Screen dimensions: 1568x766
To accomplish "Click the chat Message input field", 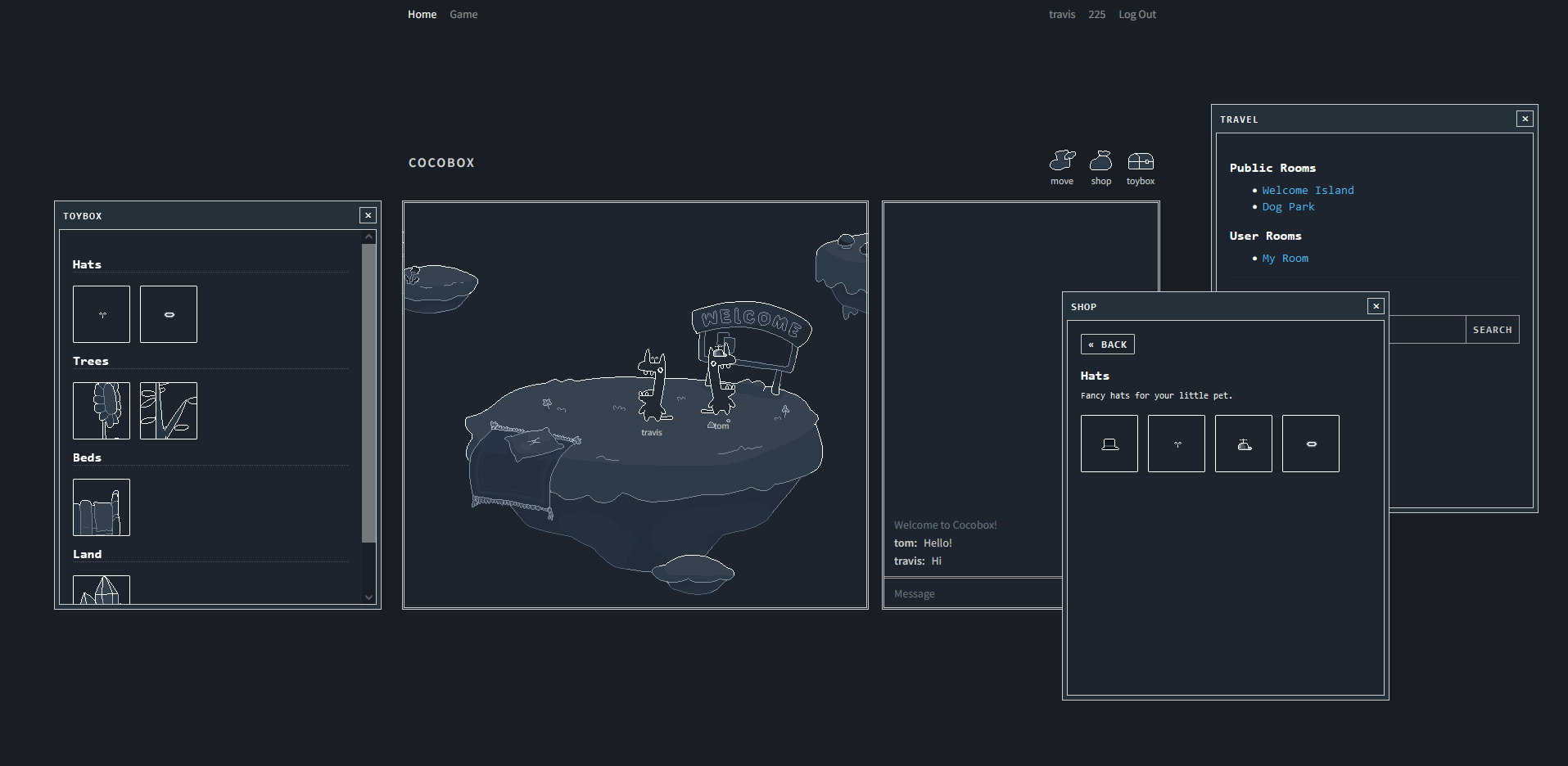I will pyautogui.click(x=971, y=594).
